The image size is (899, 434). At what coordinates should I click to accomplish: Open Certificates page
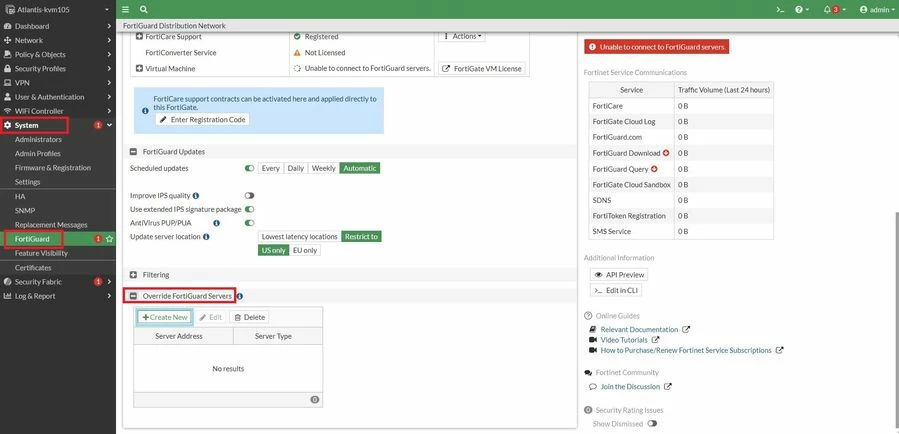[x=33, y=268]
